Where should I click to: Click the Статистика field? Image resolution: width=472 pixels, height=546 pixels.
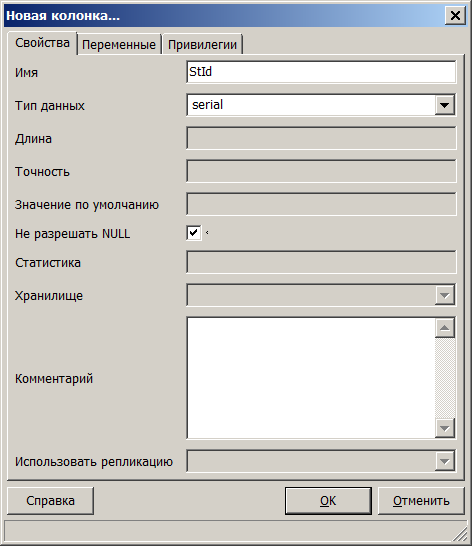coord(321,262)
